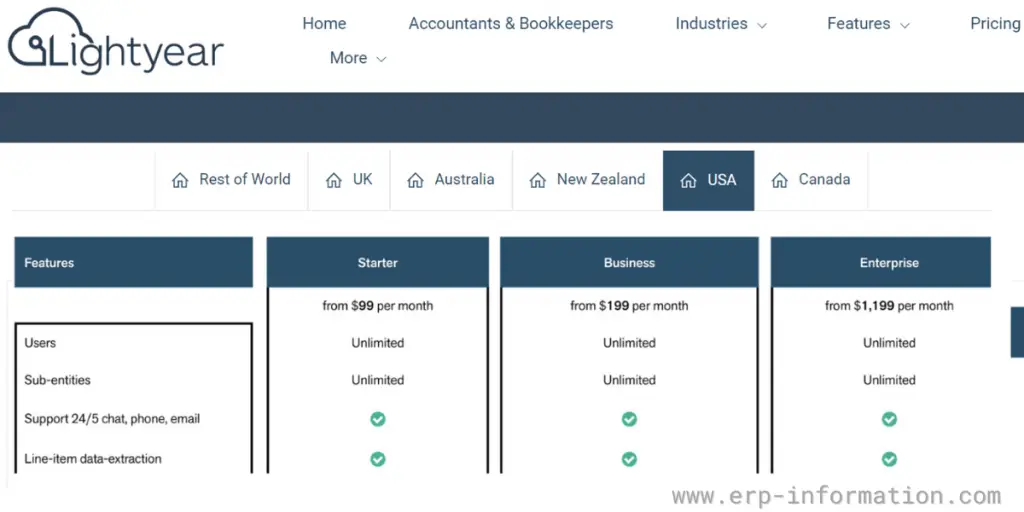Viewport: 1024px width, 512px height.
Task: Open the More dropdown menu
Action: (358, 58)
